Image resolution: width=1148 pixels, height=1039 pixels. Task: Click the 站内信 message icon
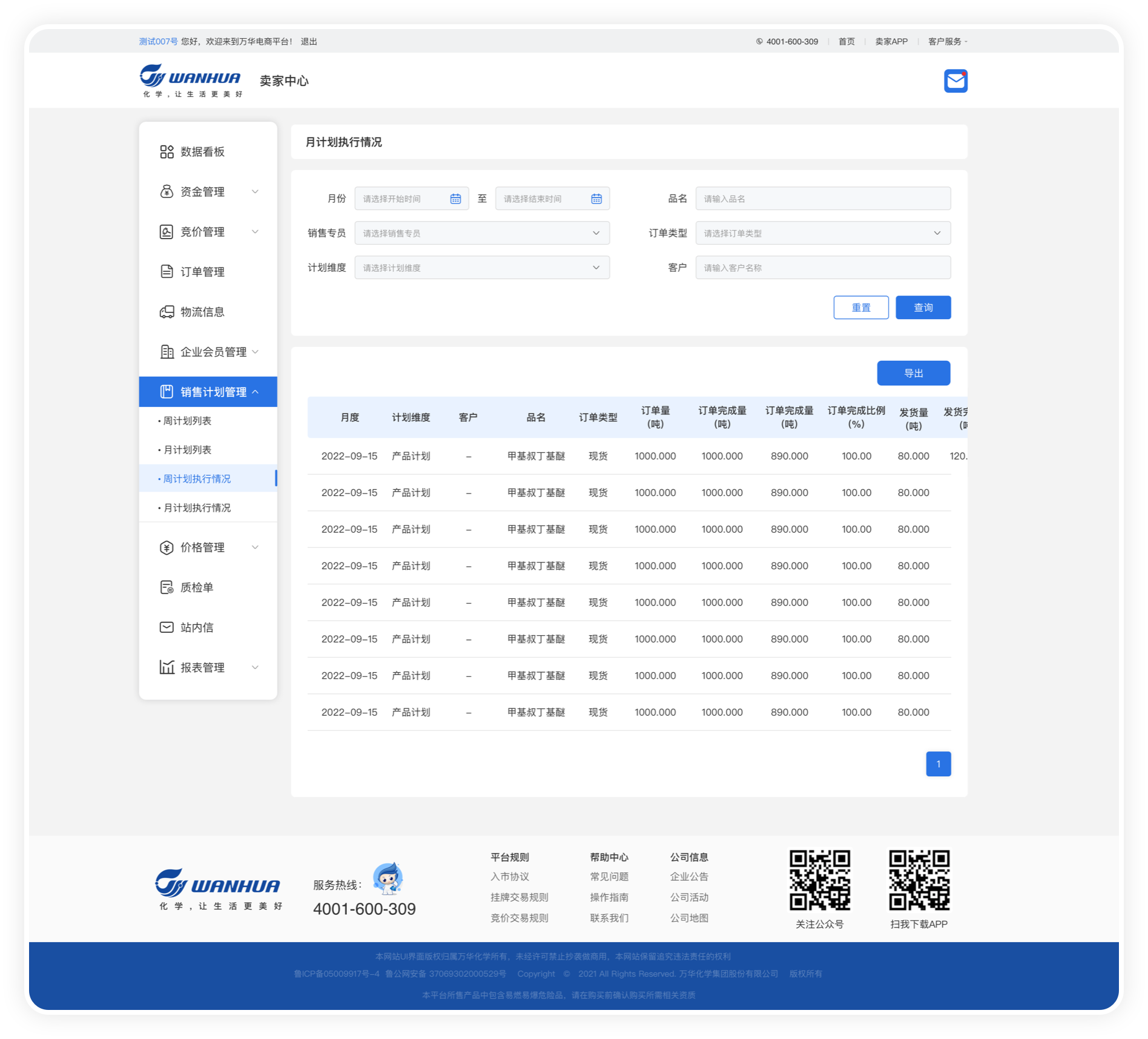point(167,627)
